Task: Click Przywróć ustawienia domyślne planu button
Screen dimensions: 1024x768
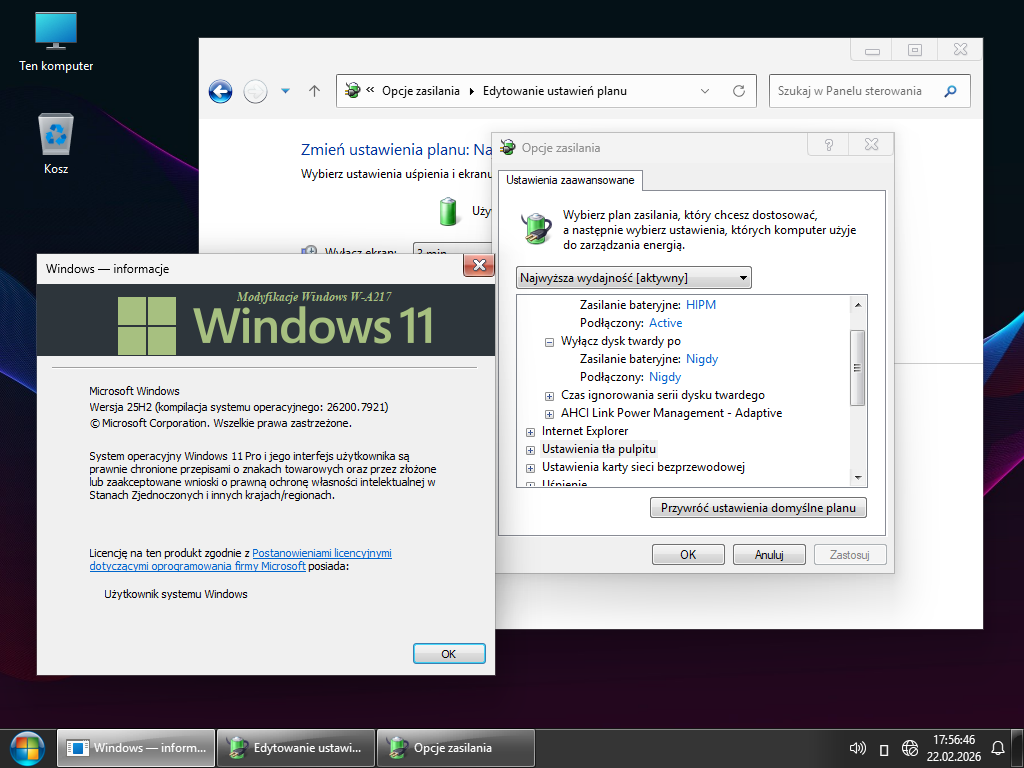Action: [x=758, y=508]
